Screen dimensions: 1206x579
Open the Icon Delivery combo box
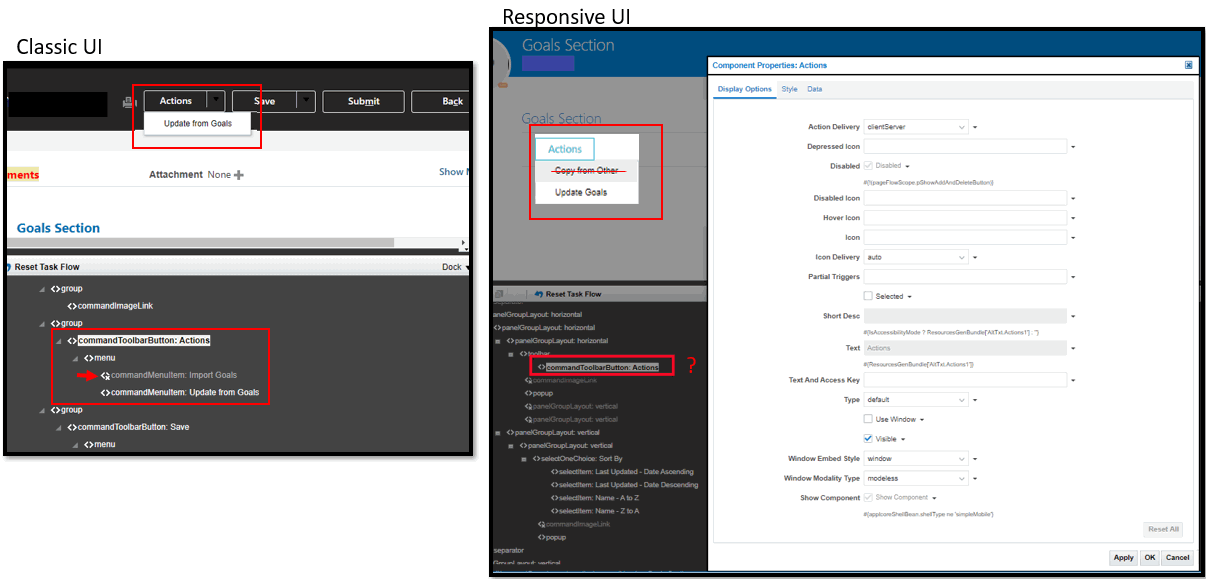917,257
